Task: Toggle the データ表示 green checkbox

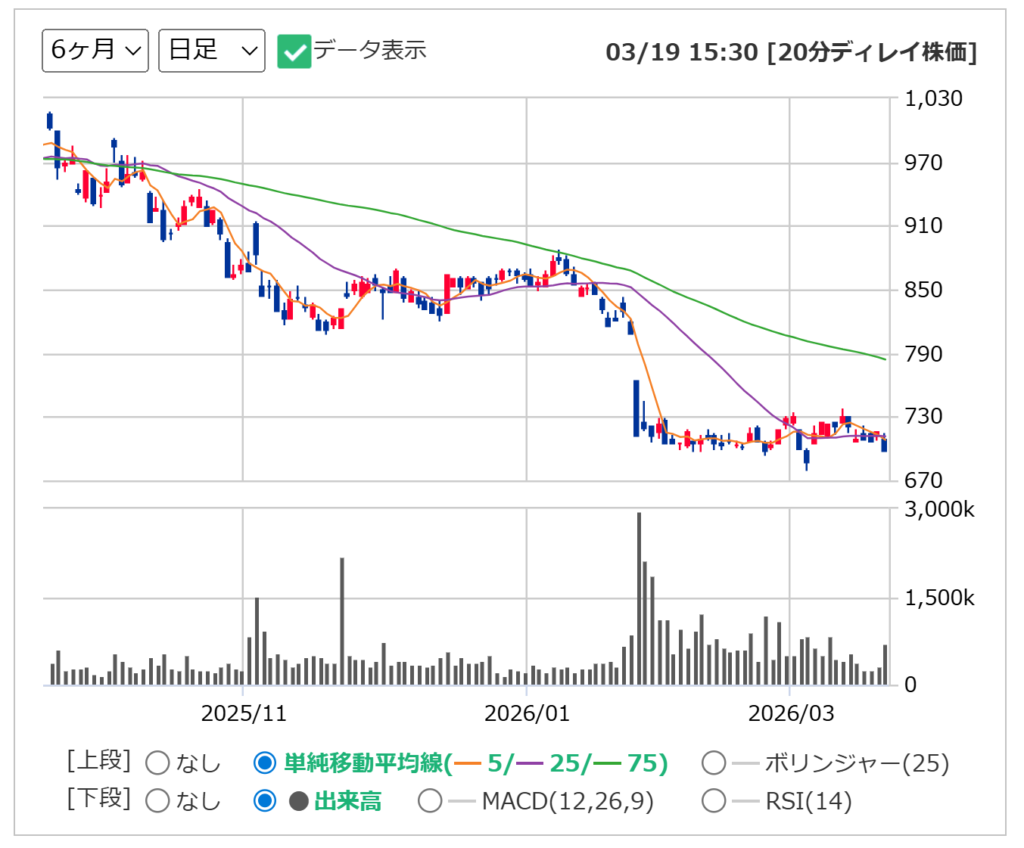Action: pyautogui.click(x=294, y=51)
